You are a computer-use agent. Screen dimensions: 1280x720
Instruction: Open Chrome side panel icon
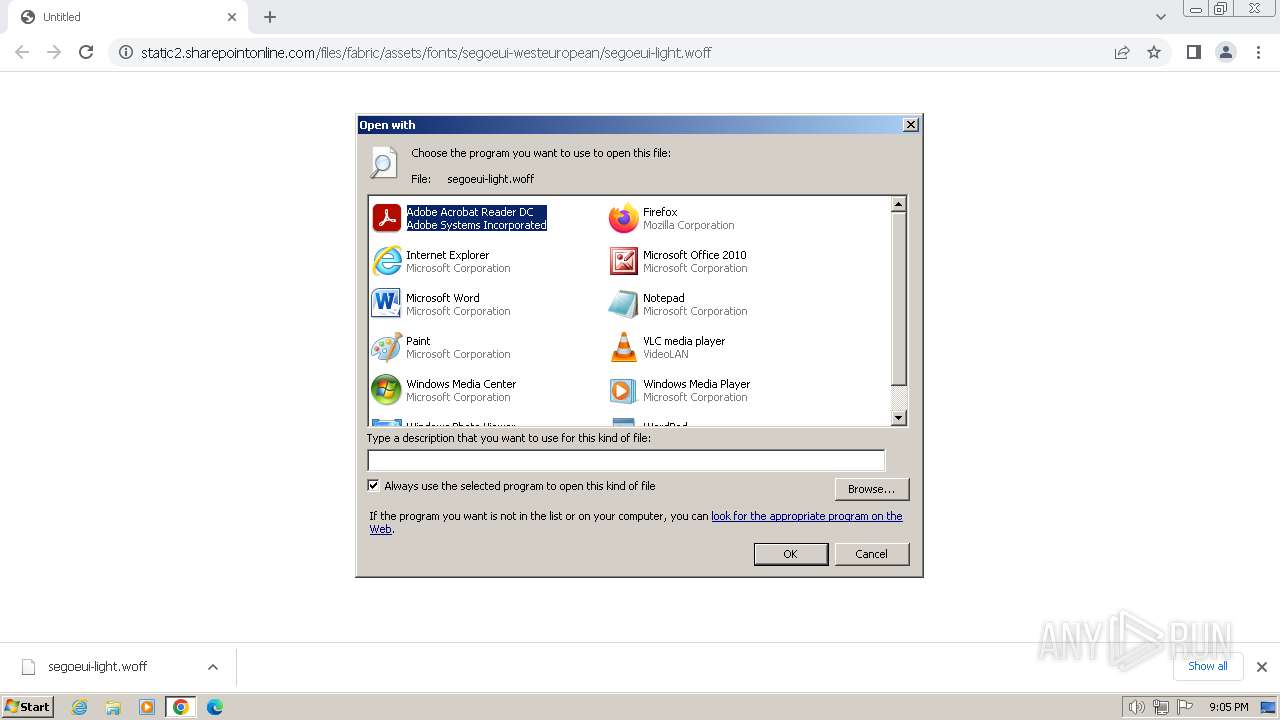pyautogui.click(x=1193, y=52)
